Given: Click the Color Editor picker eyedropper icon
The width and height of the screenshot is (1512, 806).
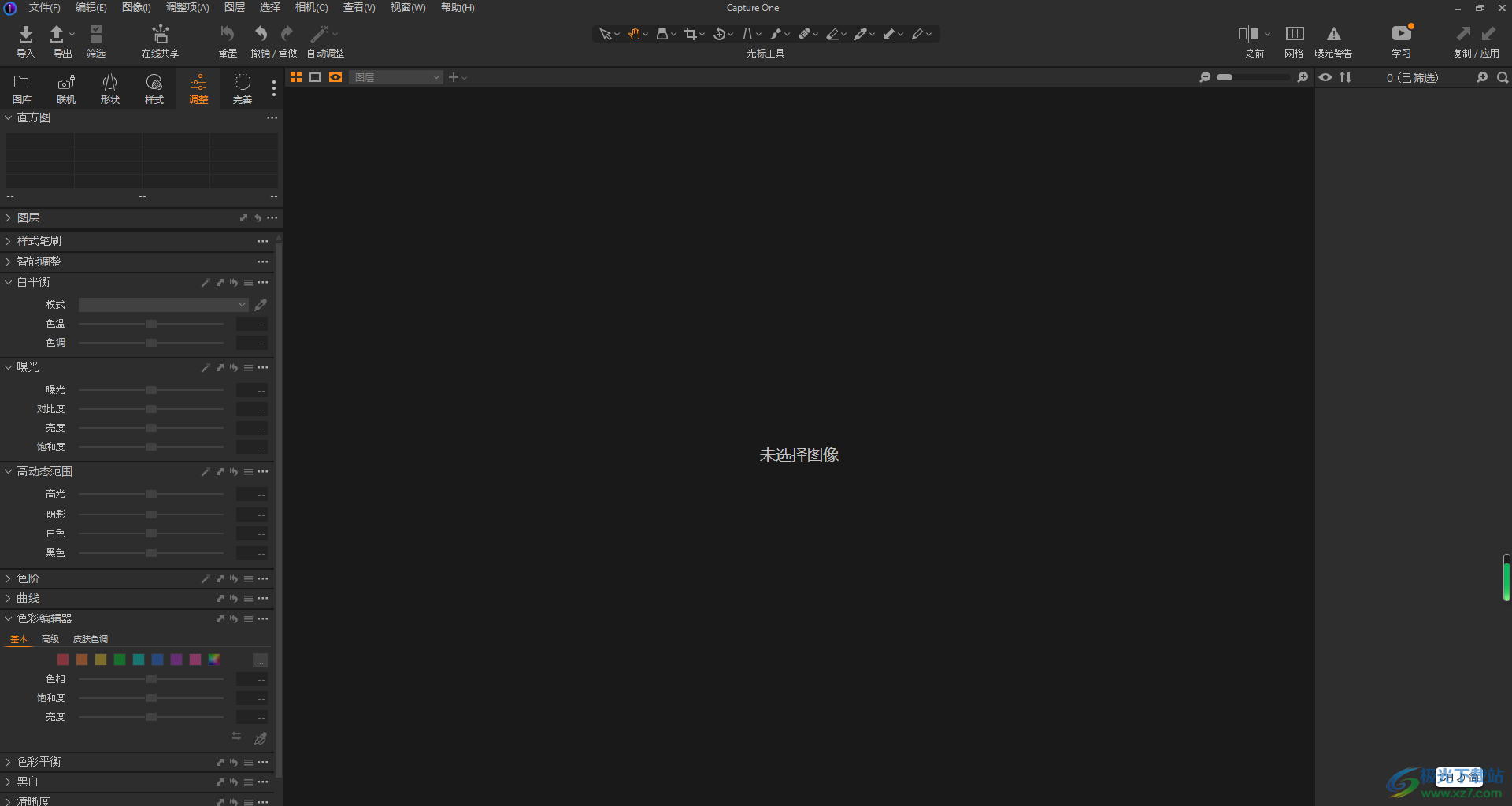Looking at the screenshot, I should pyautogui.click(x=261, y=738).
